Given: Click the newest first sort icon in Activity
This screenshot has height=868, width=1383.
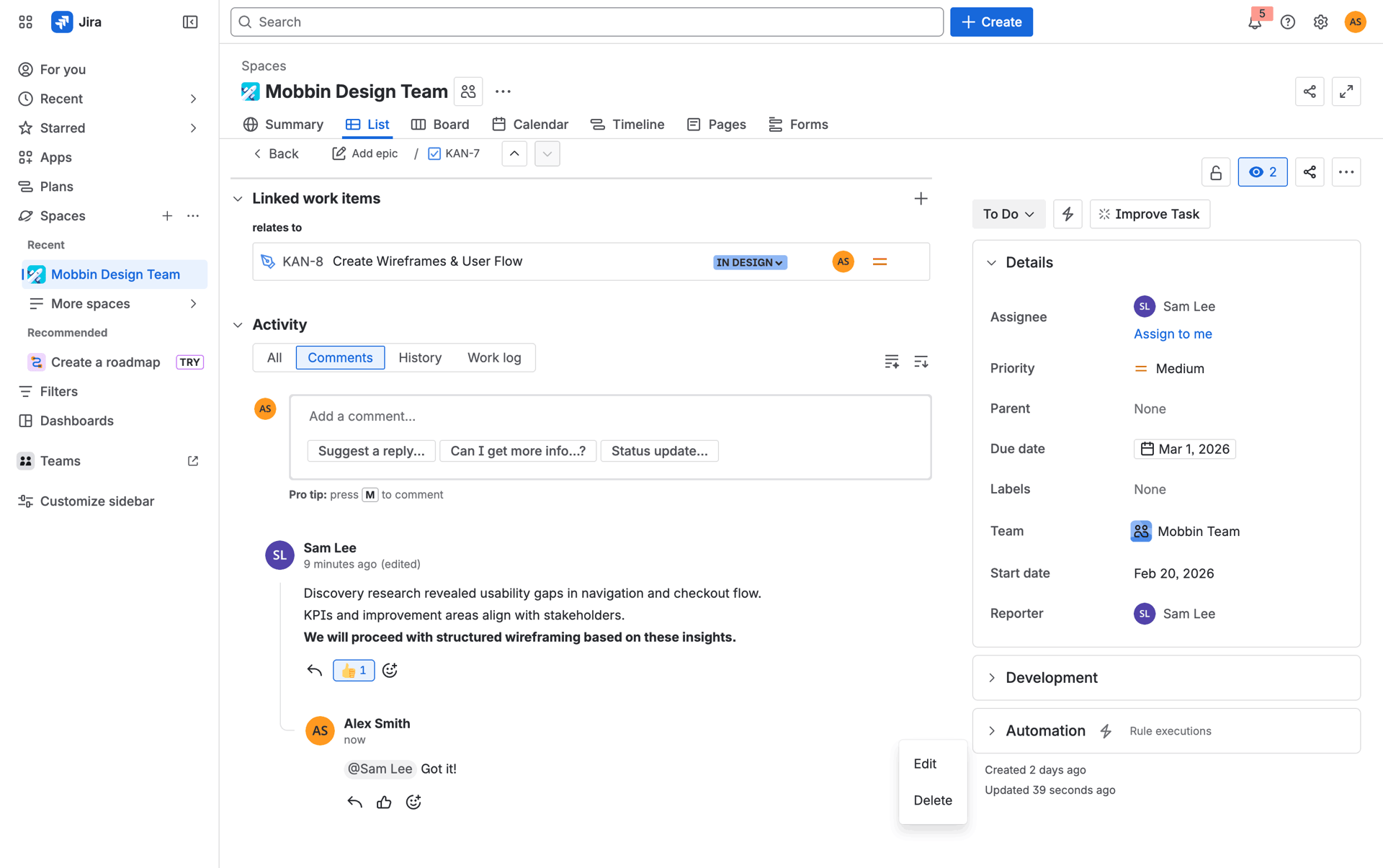Looking at the screenshot, I should click(921, 362).
